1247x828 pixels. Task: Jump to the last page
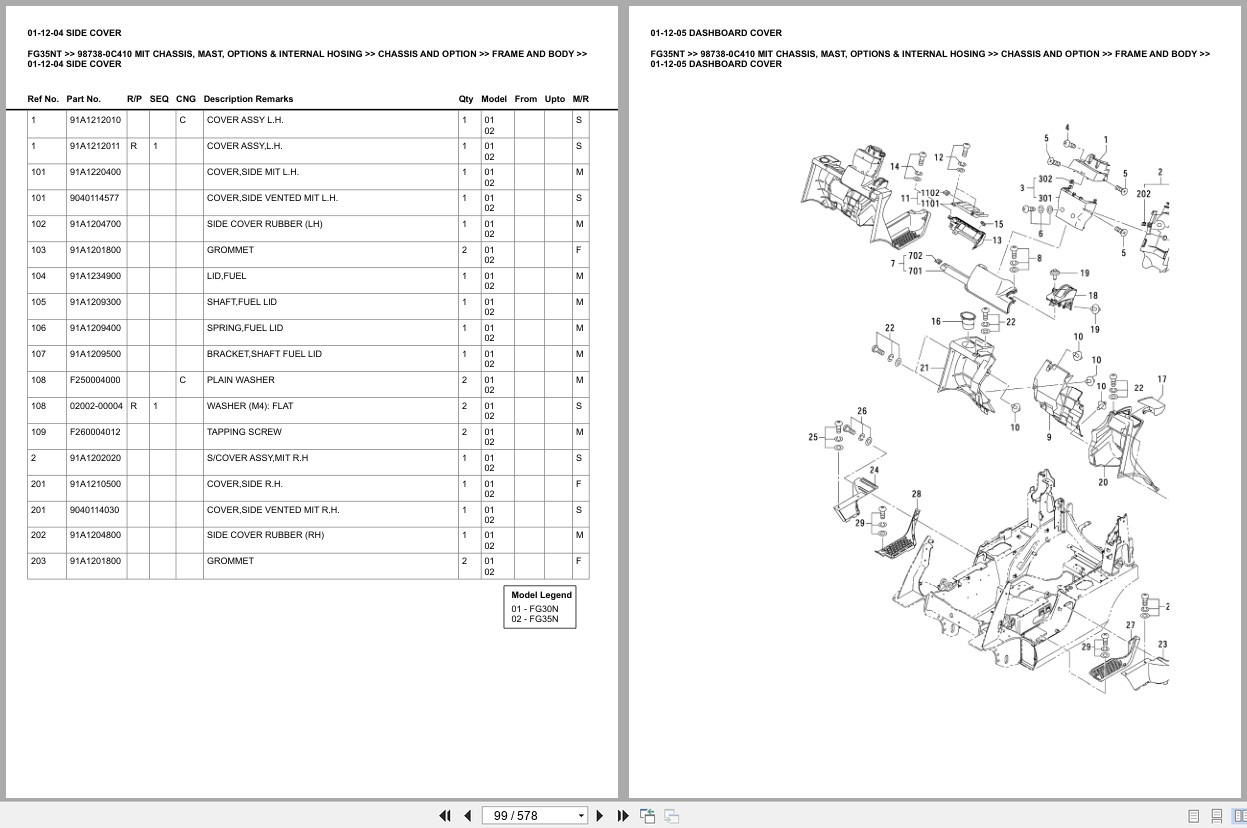(622, 815)
